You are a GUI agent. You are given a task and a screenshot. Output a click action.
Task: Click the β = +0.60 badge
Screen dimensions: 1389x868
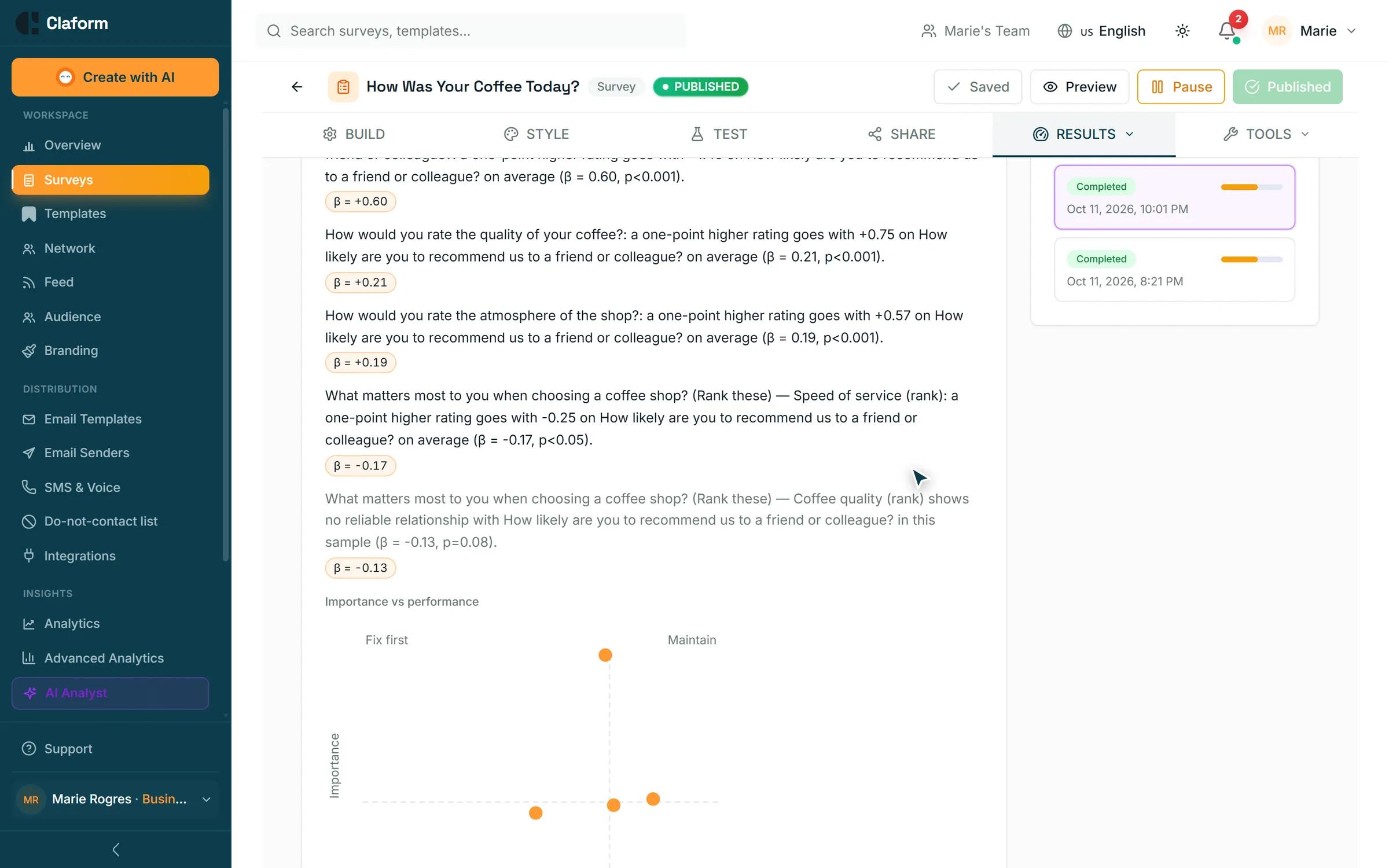click(360, 201)
